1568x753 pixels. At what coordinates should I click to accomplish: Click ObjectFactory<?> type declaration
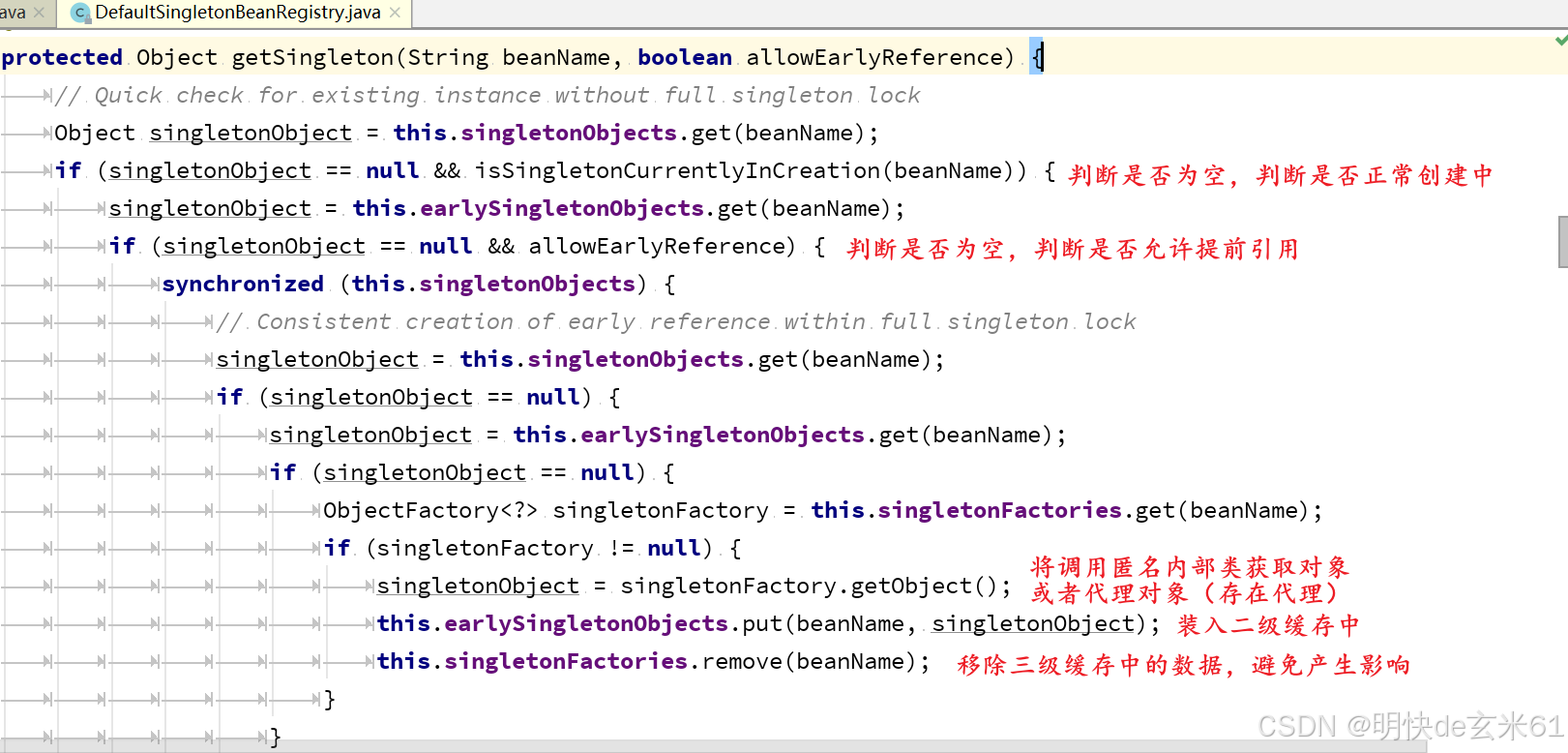coord(430,510)
